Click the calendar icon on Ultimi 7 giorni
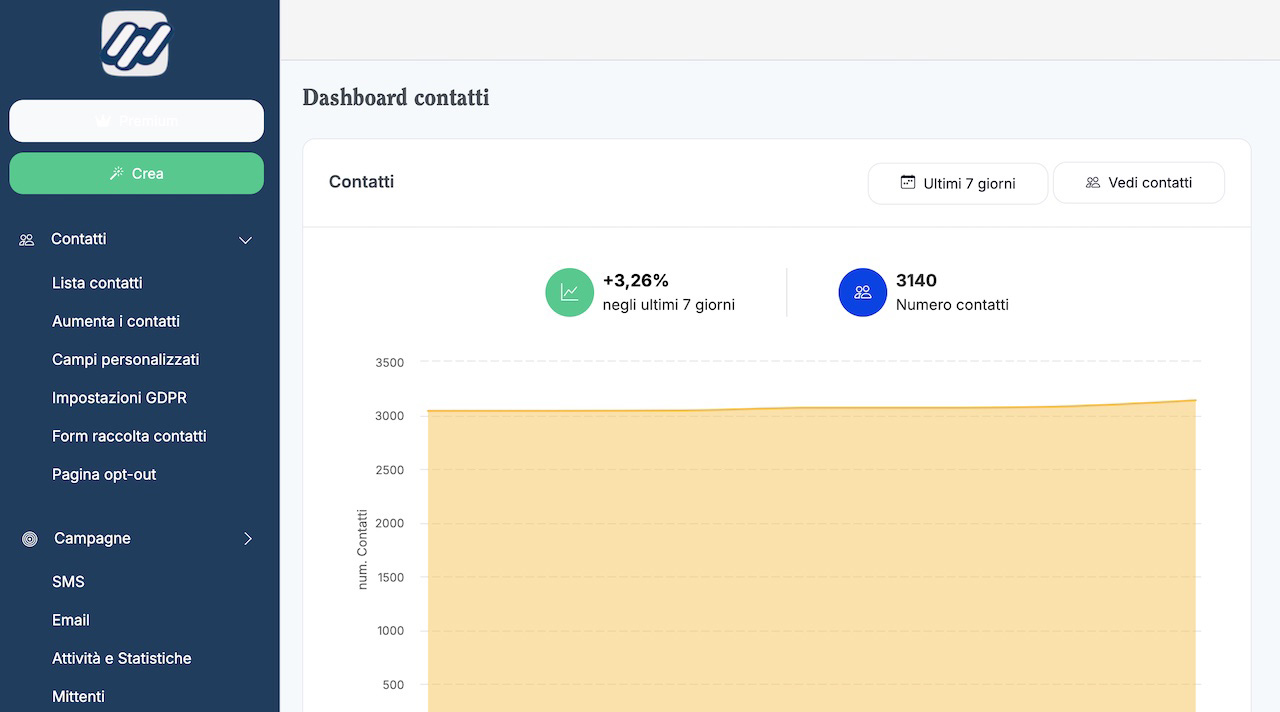This screenshot has width=1280, height=712. point(908,183)
